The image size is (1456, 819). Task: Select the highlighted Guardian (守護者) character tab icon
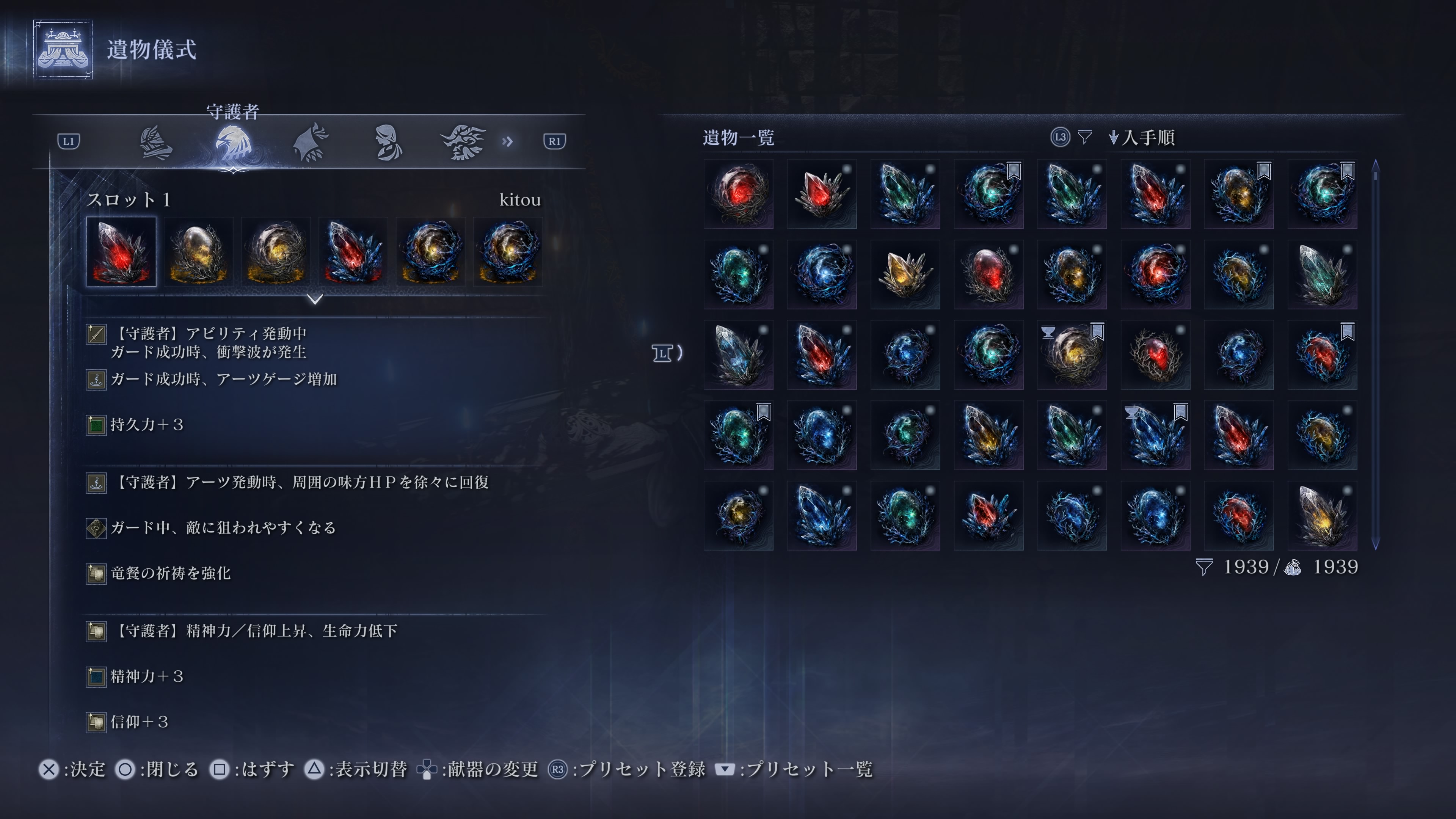pos(233,144)
